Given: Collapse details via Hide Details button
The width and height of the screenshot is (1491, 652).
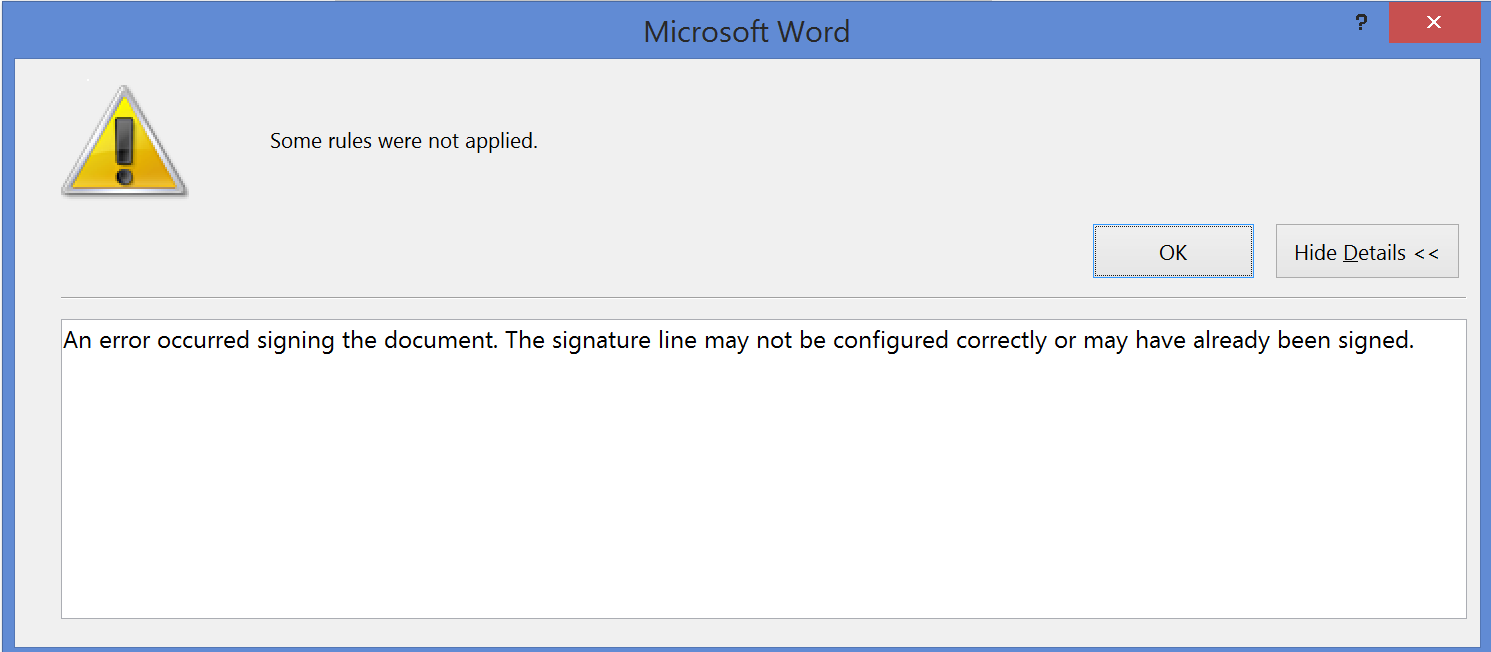Looking at the screenshot, I should [x=1367, y=251].
